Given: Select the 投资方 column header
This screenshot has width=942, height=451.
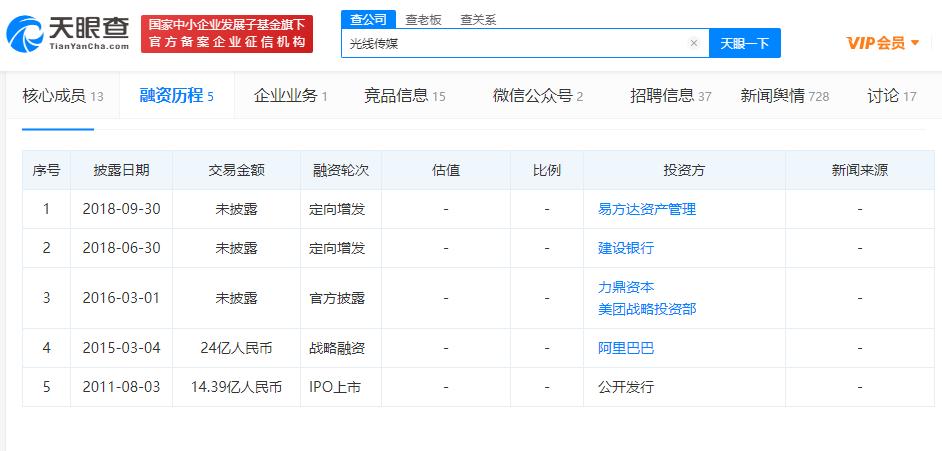Looking at the screenshot, I should click(684, 170).
